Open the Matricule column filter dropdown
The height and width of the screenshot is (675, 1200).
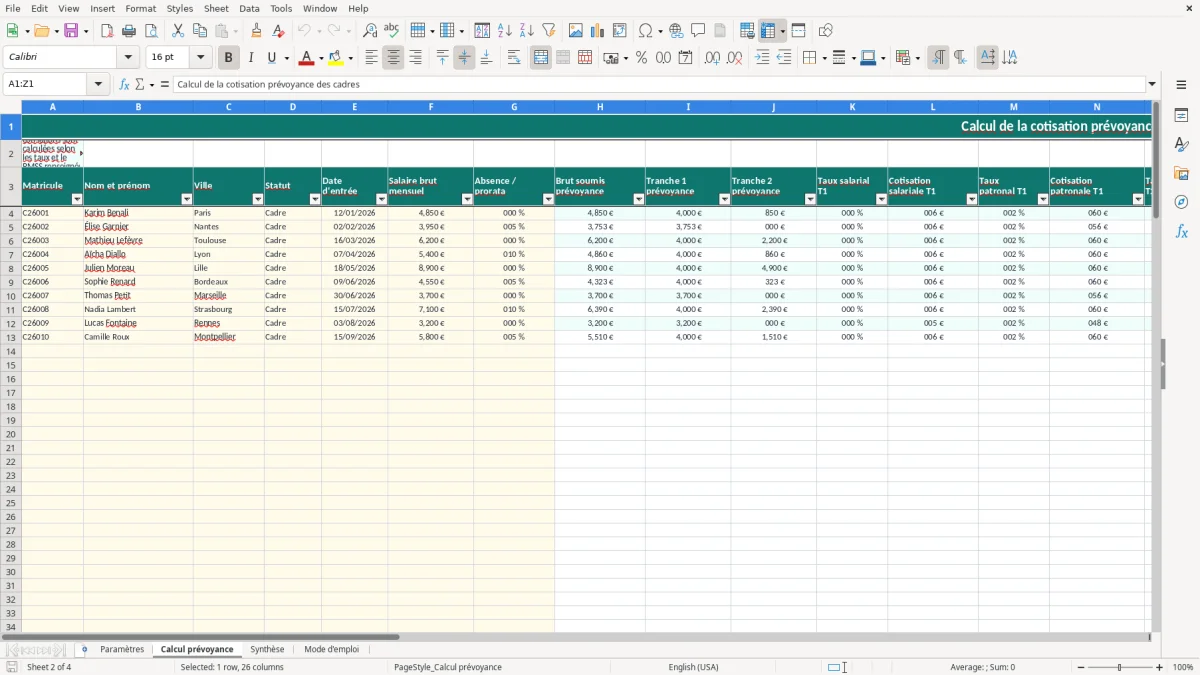coord(77,199)
